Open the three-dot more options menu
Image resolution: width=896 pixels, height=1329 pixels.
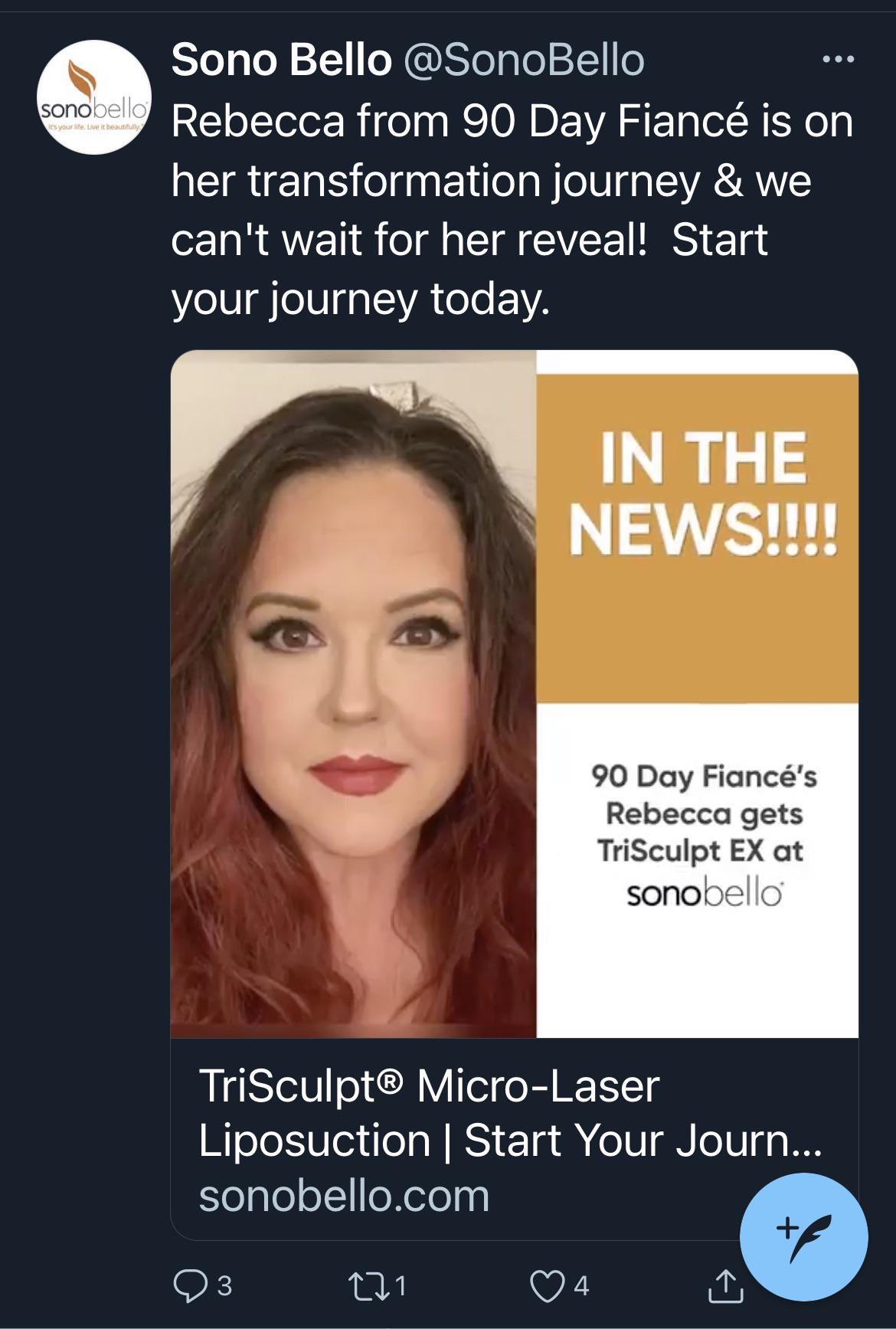click(838, 59)
